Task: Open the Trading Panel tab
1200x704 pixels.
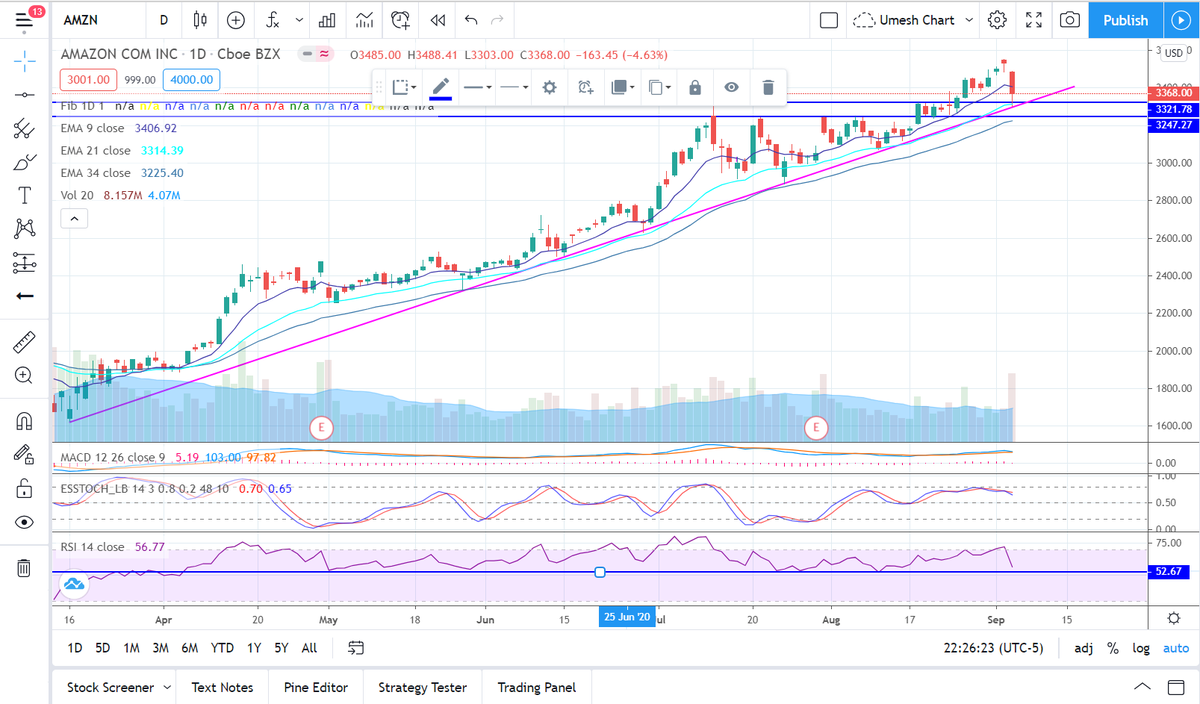Action: [x=537, y=687]
